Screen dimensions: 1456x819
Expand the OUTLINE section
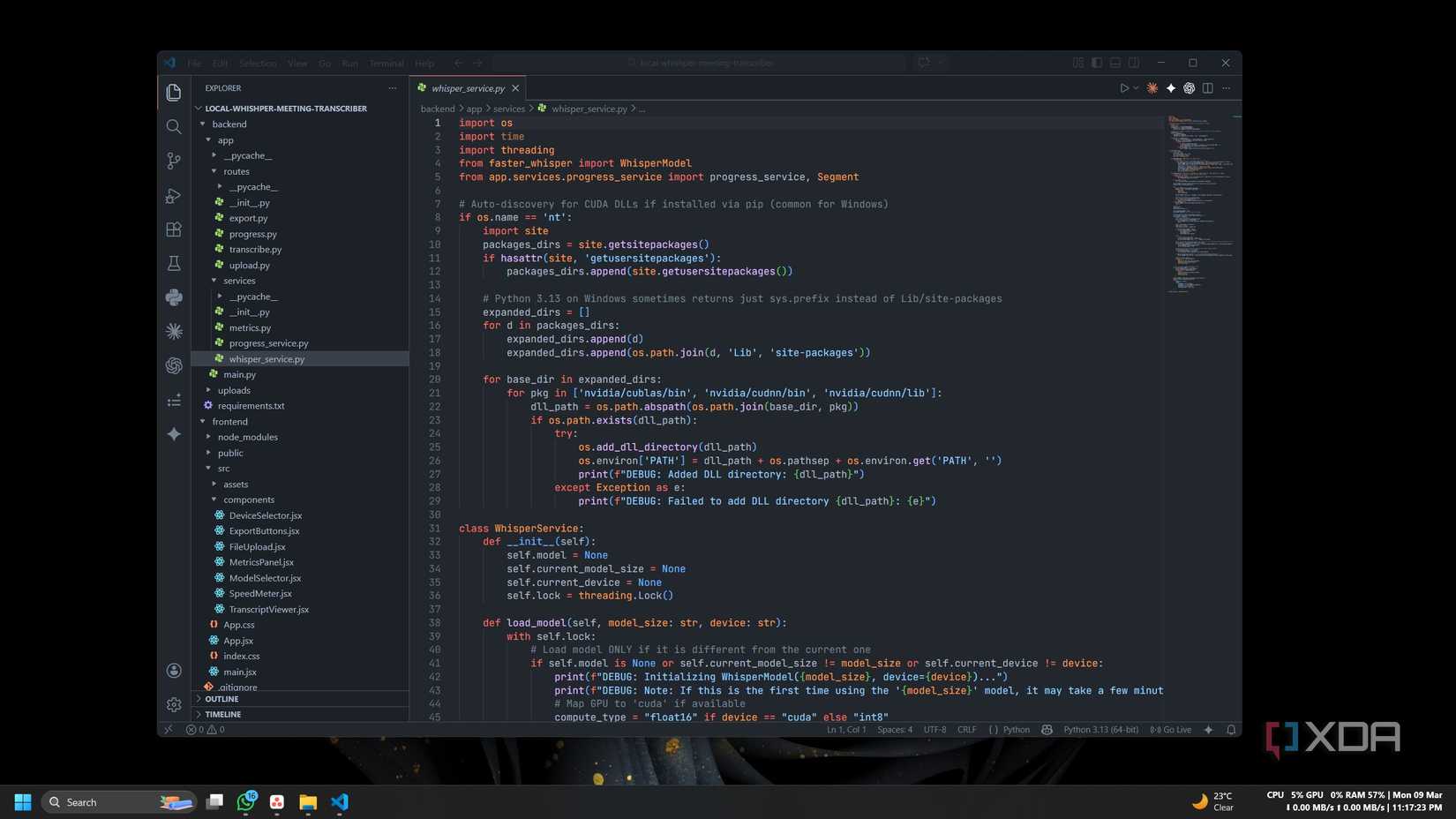[x=221, y=698]
